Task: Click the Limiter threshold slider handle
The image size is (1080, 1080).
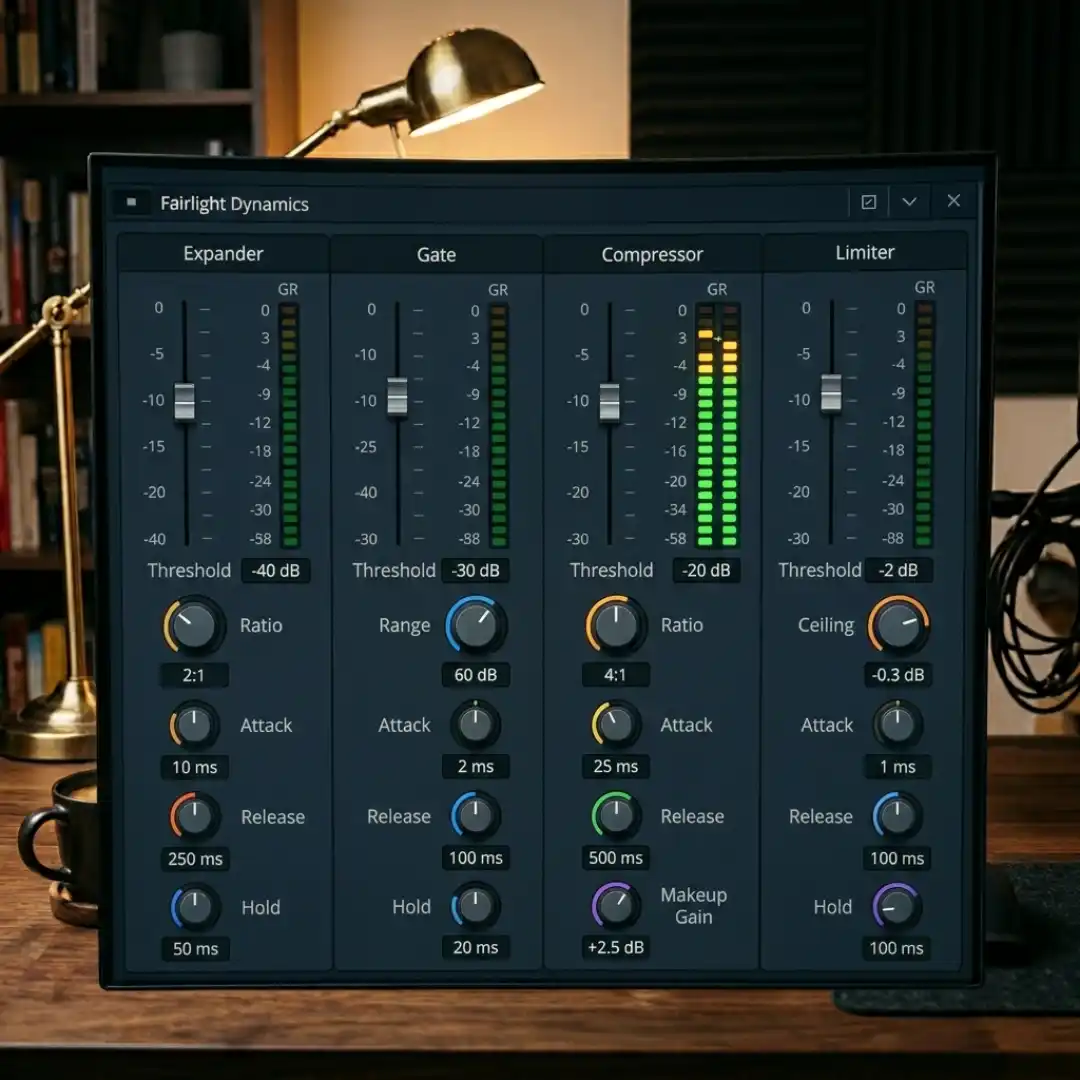Action: 831,393
